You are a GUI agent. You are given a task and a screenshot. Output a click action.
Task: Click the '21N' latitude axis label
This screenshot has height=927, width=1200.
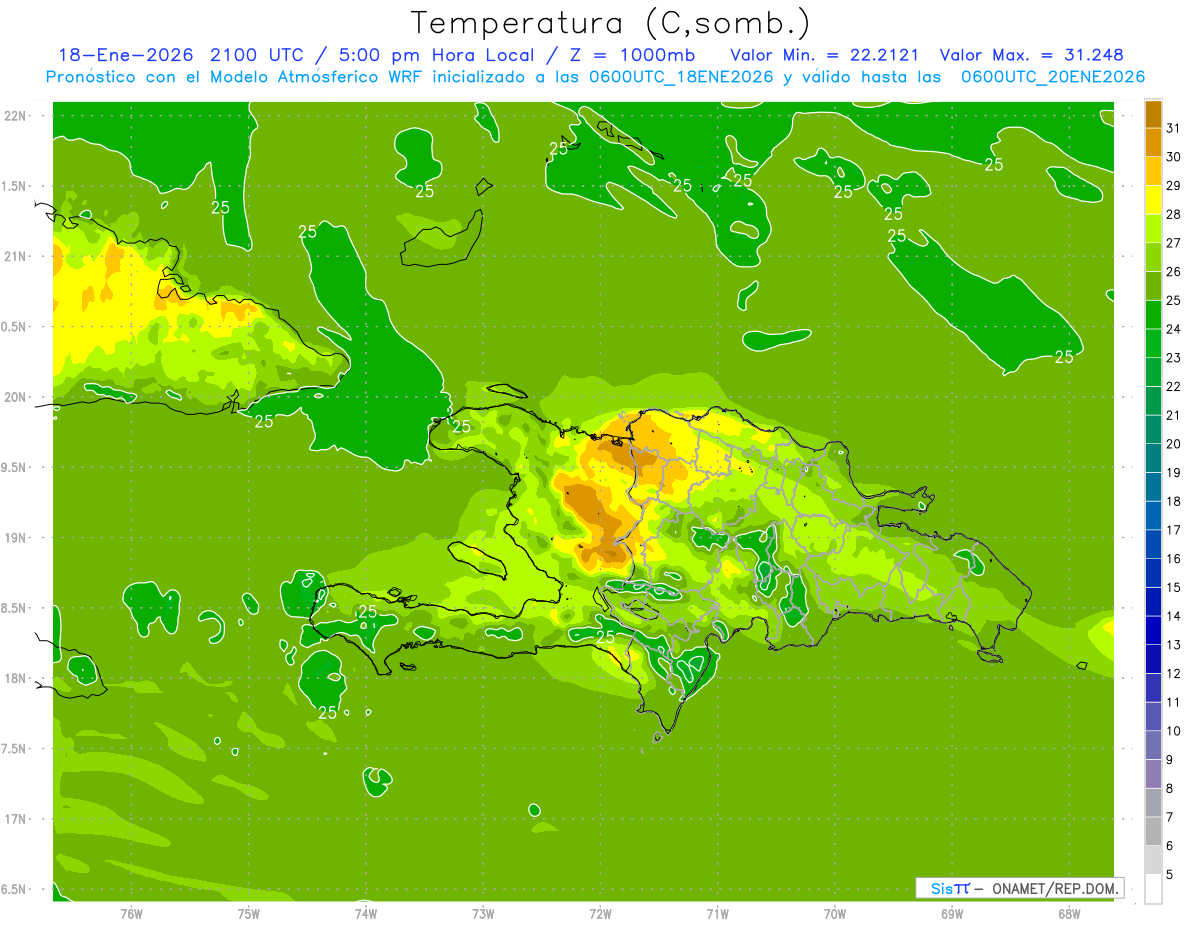pos(15,256)
